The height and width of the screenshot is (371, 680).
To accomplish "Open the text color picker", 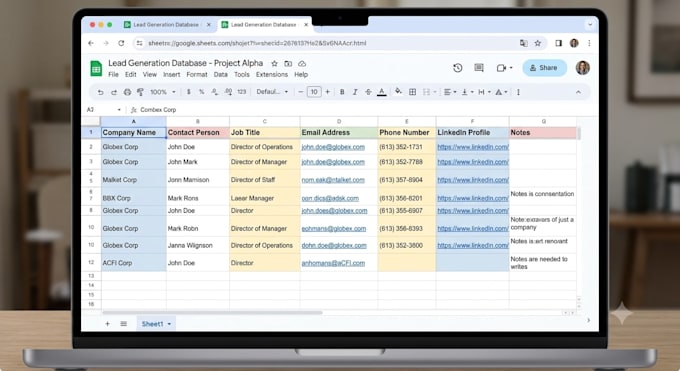I will click(382, 92).
